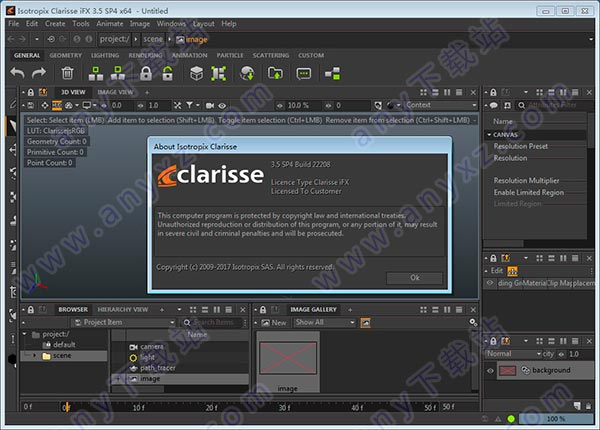Image resolution: width=600 pixels, height=430 pixels.
Task: Open the File menu
Action: coord(13,24)
